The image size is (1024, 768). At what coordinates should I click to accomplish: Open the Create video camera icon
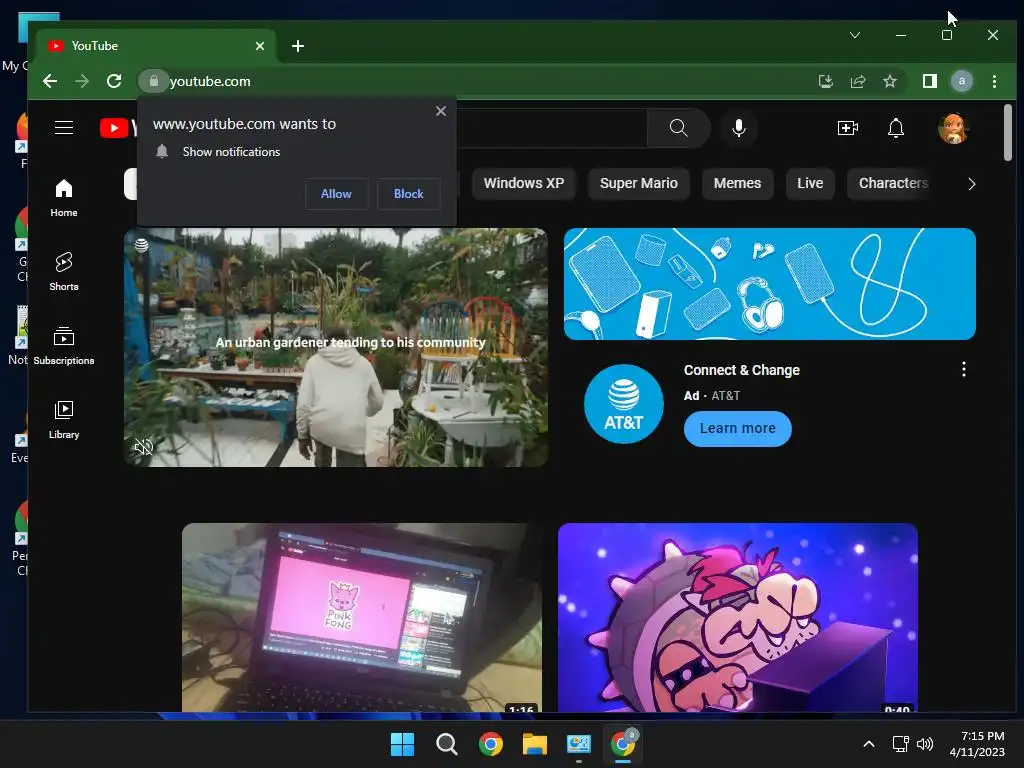pyautogui.click(x=847, y=128)
